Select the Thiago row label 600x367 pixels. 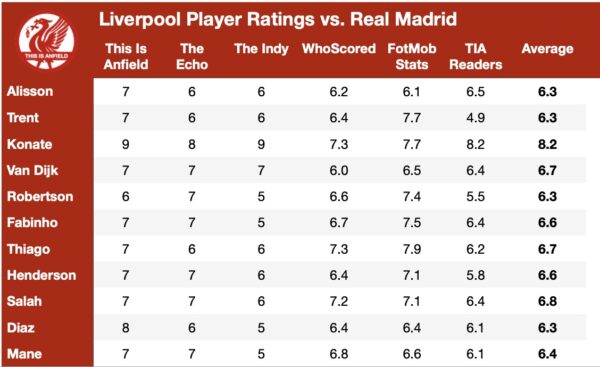click(x=28, y=249)
